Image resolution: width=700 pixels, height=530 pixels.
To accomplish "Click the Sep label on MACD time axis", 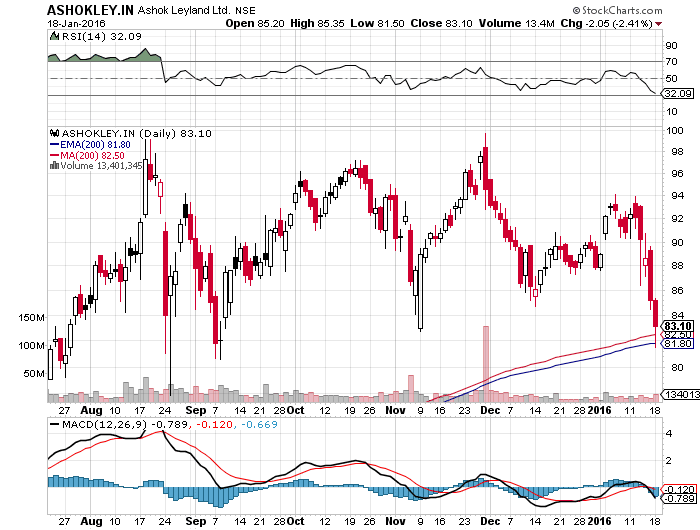I will pyautogui.click(x=196, y=521).
